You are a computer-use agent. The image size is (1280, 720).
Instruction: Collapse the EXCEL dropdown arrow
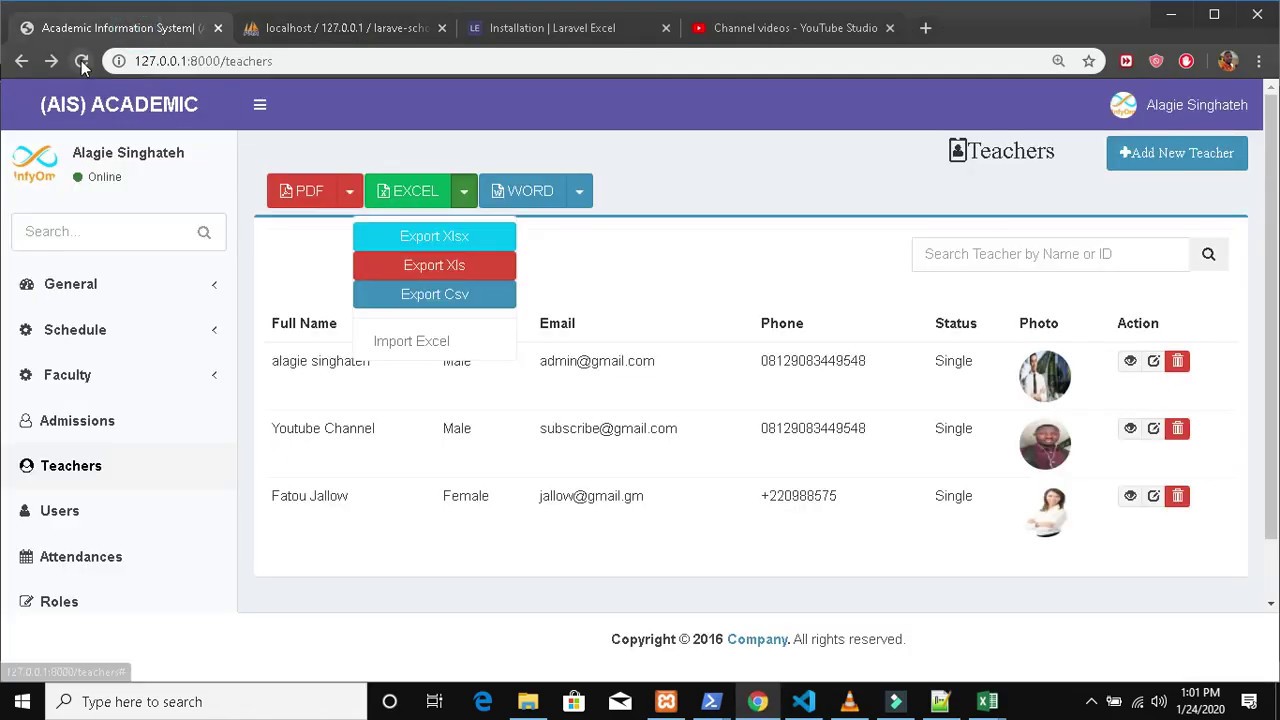[464, 191]
